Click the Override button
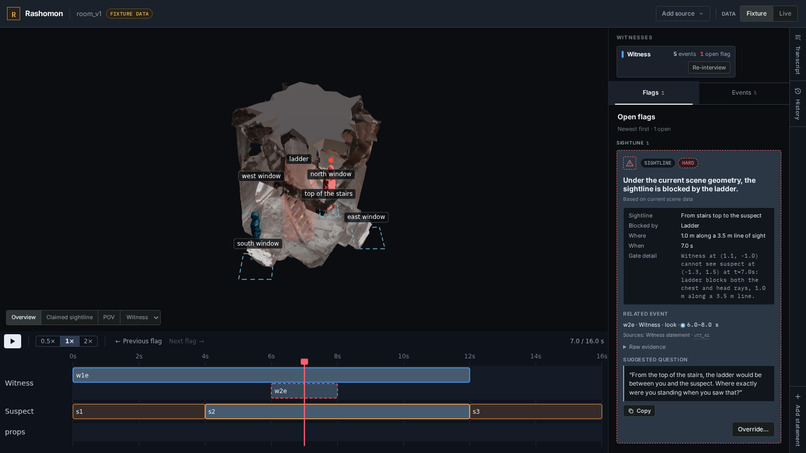The image size is (806, 453). coord(753,429)
